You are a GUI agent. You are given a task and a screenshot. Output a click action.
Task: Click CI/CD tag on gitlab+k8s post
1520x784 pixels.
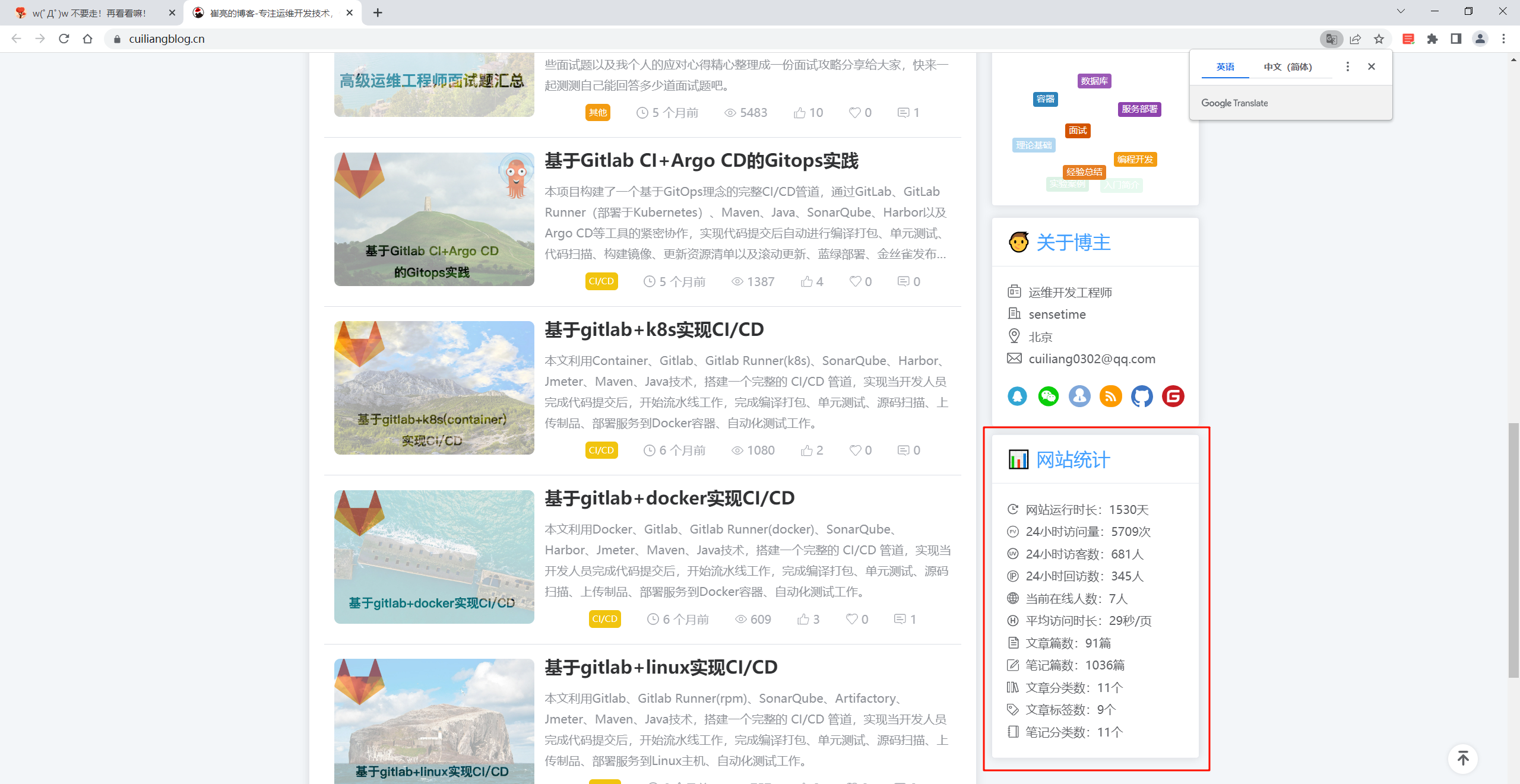click(x=601, y=450)
